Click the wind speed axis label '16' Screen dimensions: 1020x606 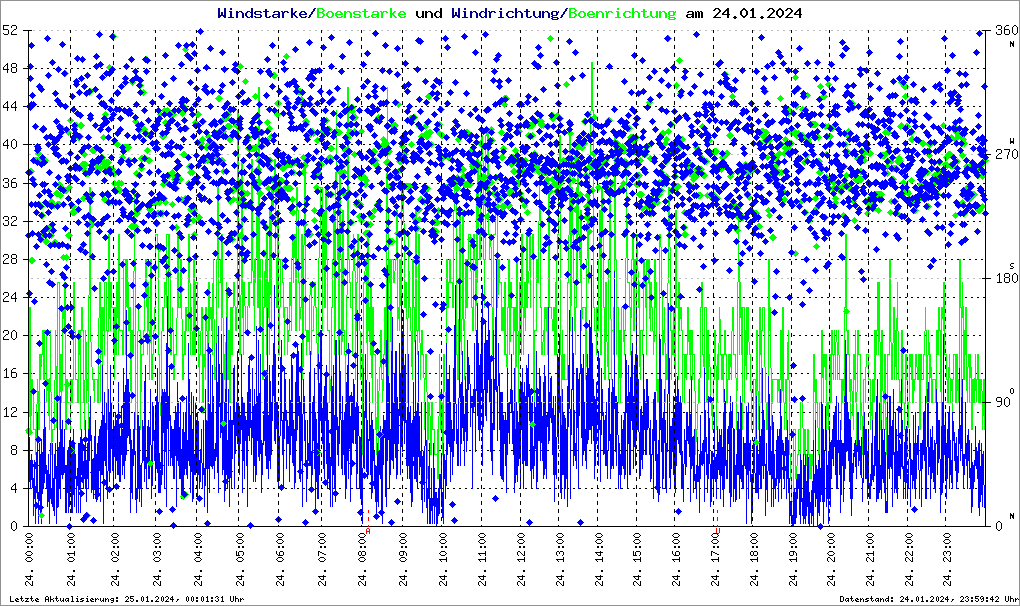(x=10, y=374)
